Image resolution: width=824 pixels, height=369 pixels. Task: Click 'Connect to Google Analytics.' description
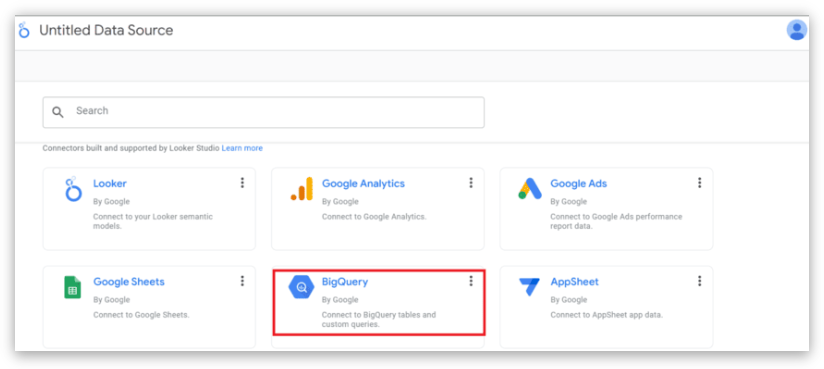(374, 217)
